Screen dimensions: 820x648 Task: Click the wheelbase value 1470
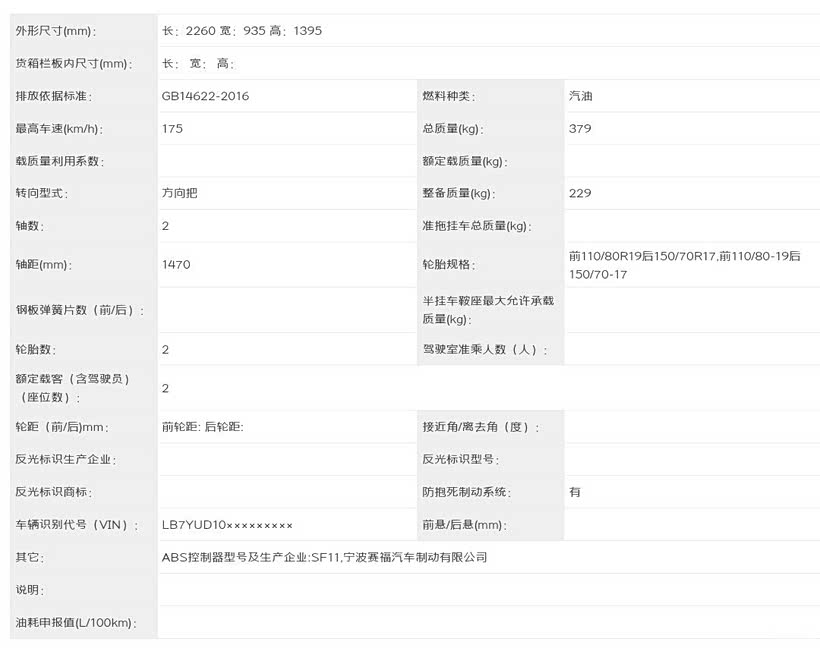[176, 265]
